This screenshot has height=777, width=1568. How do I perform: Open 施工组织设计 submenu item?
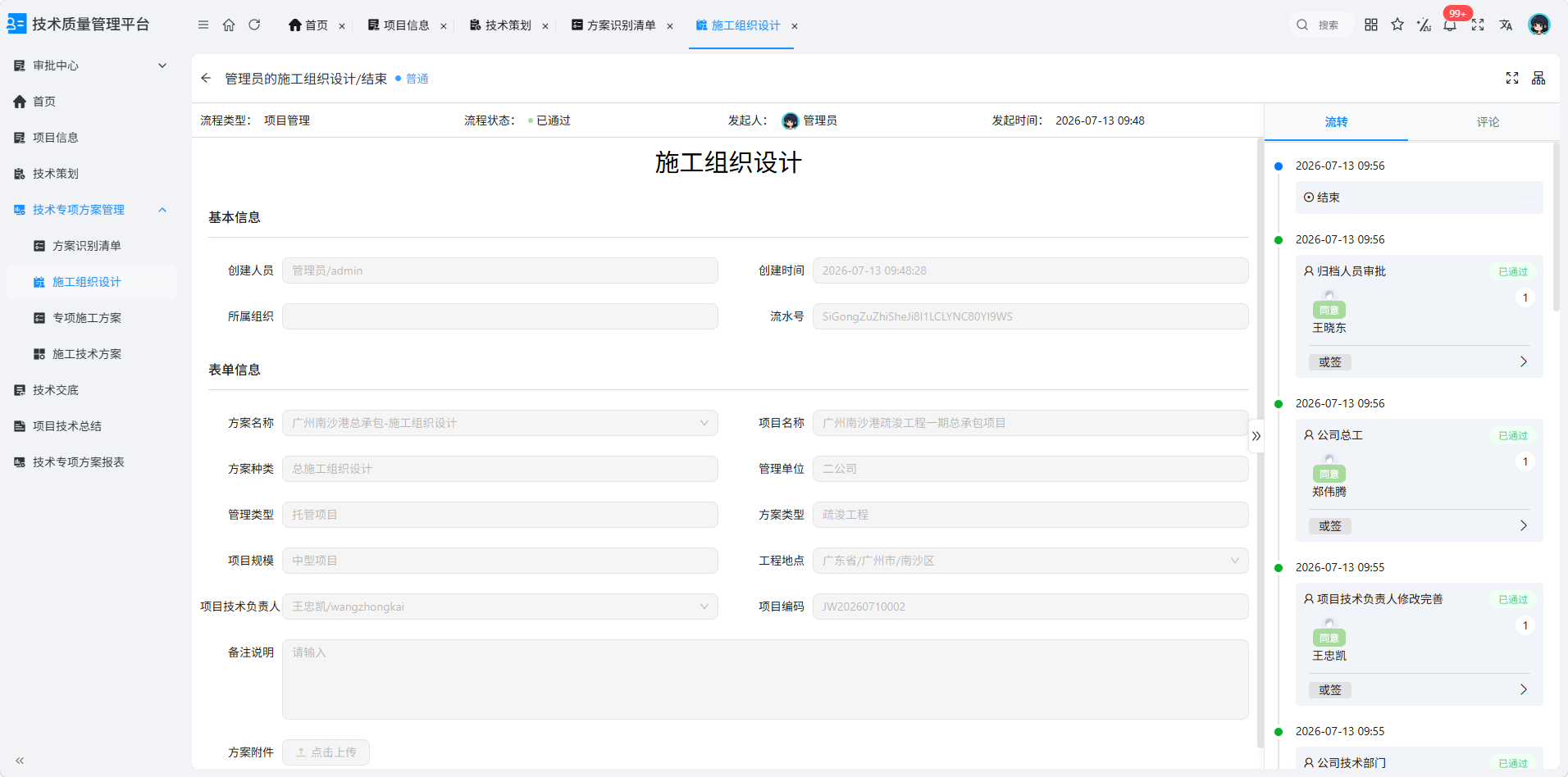[x=91, y=282]
